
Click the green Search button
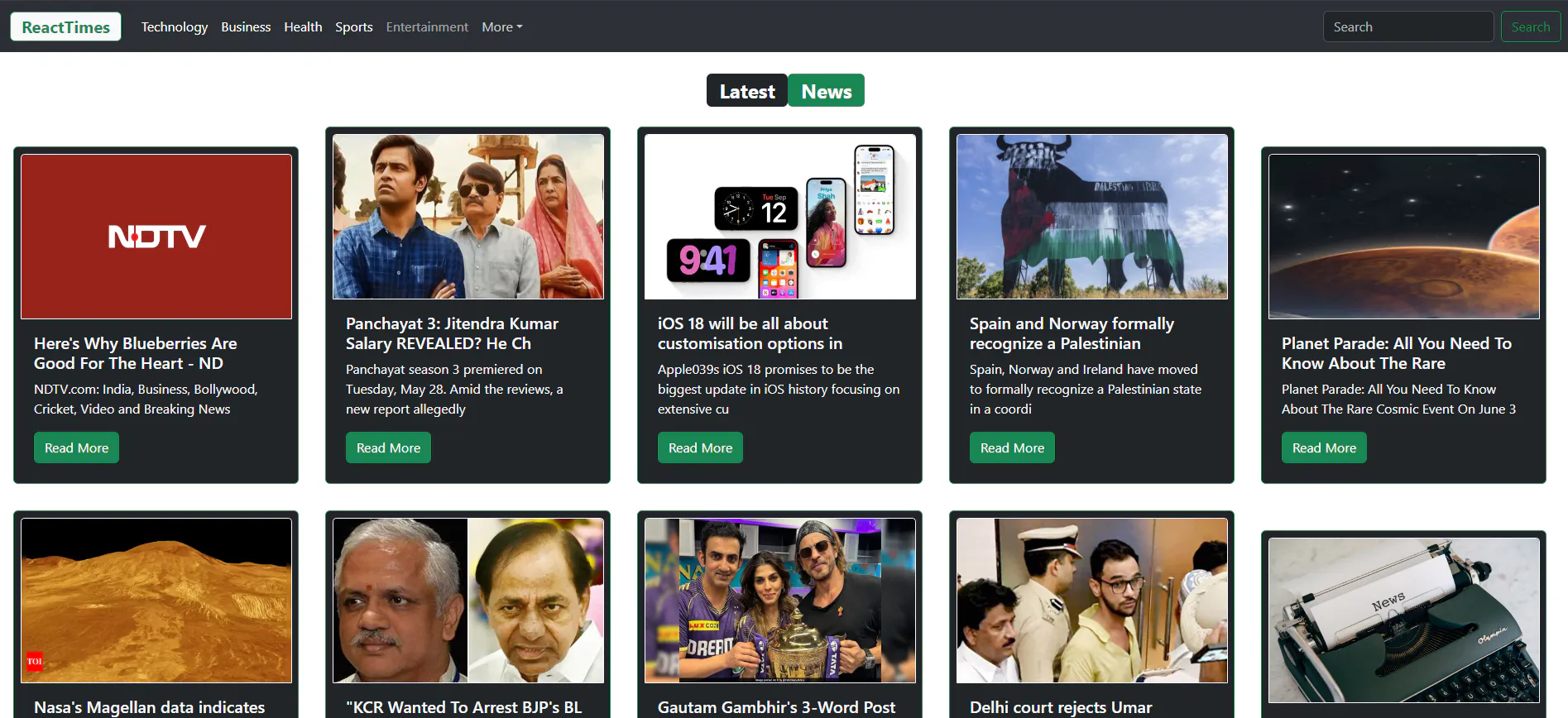point(1531,26)
